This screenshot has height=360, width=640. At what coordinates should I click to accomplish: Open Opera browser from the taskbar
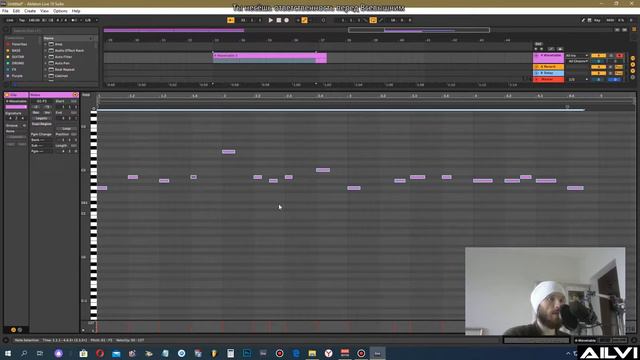(x=100, y=353)
